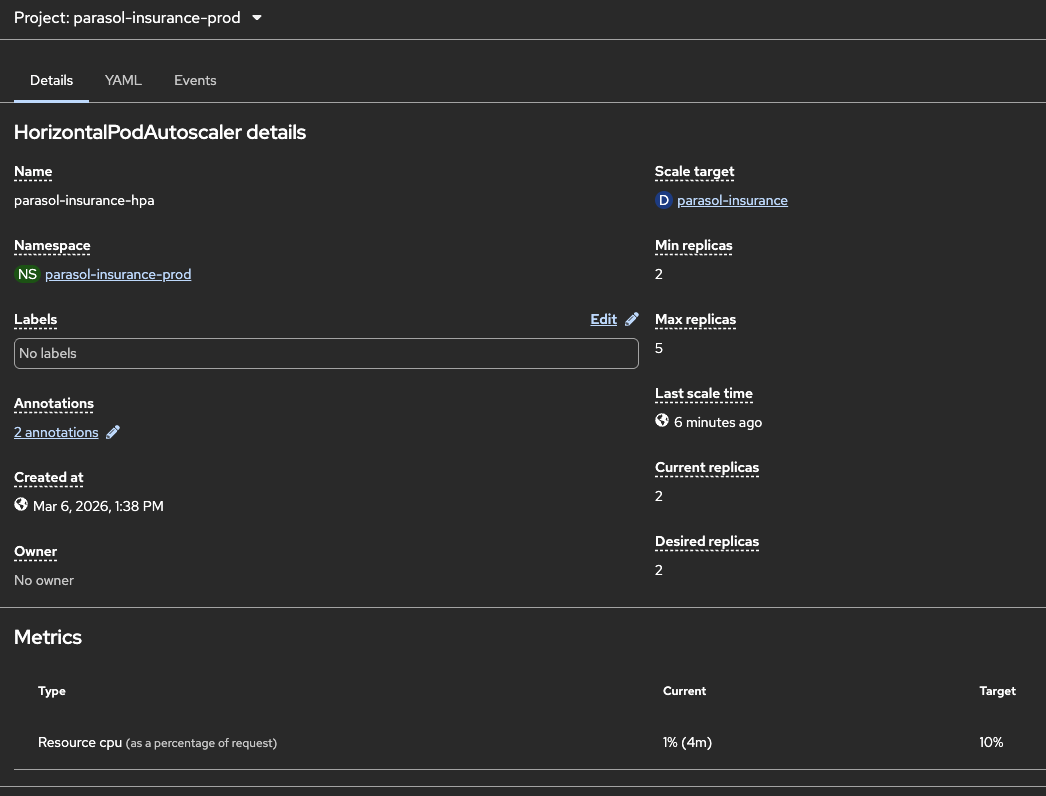Show the Last scale time help popover
This screenshot has width=1046, height=796.
(703, 393)
